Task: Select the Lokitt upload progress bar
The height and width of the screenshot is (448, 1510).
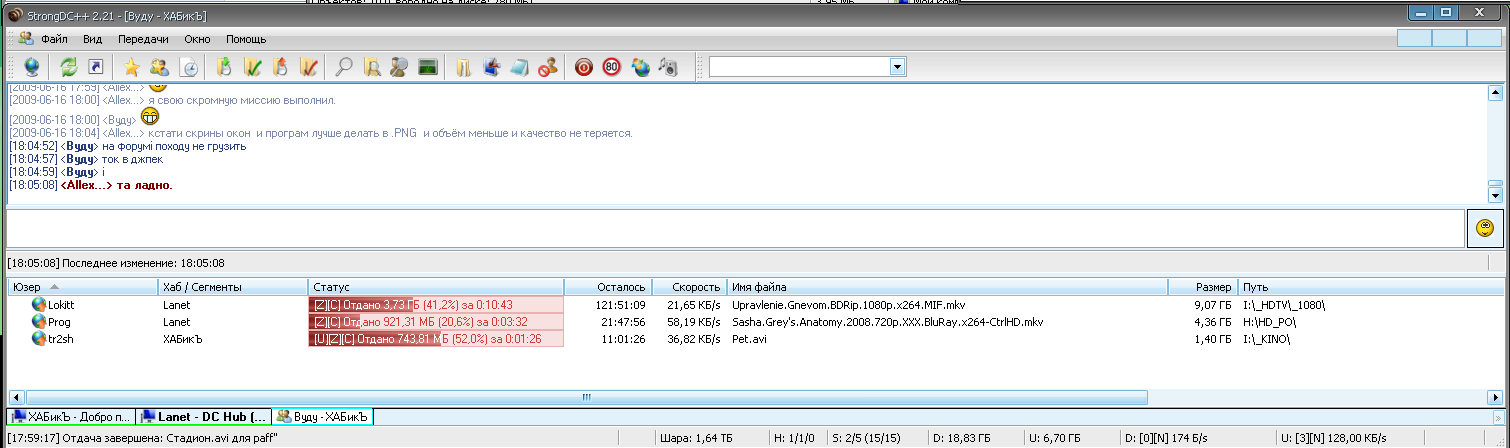Action: (x=436, y=304)
